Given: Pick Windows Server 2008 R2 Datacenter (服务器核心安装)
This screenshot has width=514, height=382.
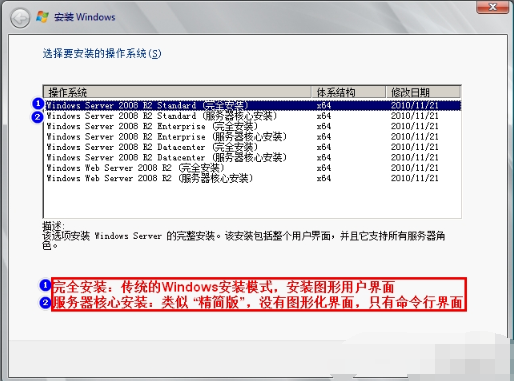Looking at the screenshot, I should [252, 157].
